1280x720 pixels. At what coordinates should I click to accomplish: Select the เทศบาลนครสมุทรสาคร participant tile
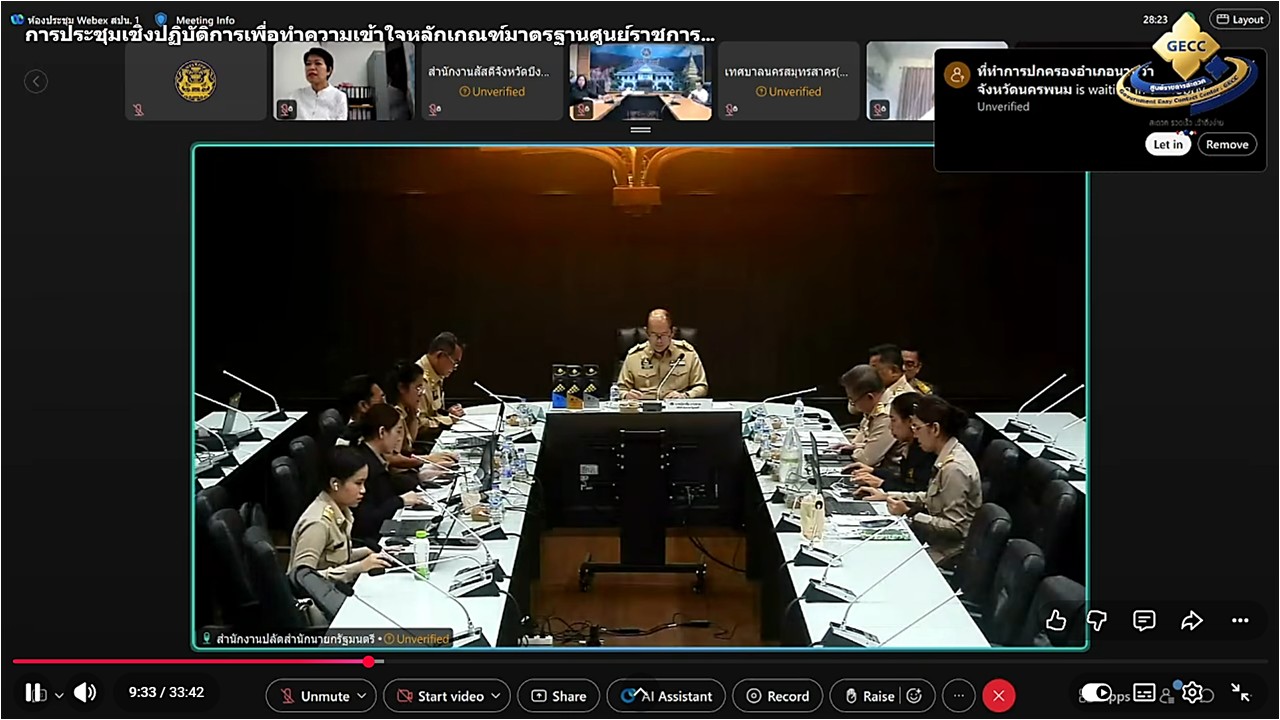coord(789,81)
